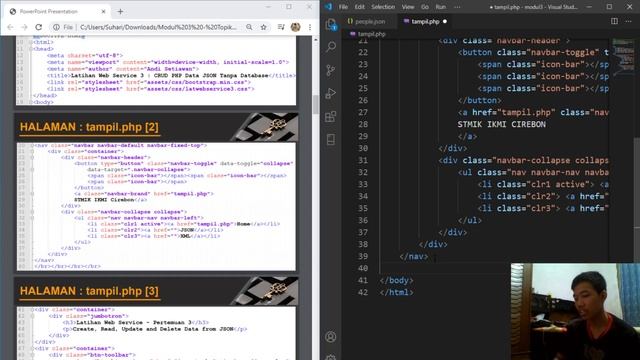Bookmark this page with the star icon
Screen dimensions: 640x360
tap(264, 27)
